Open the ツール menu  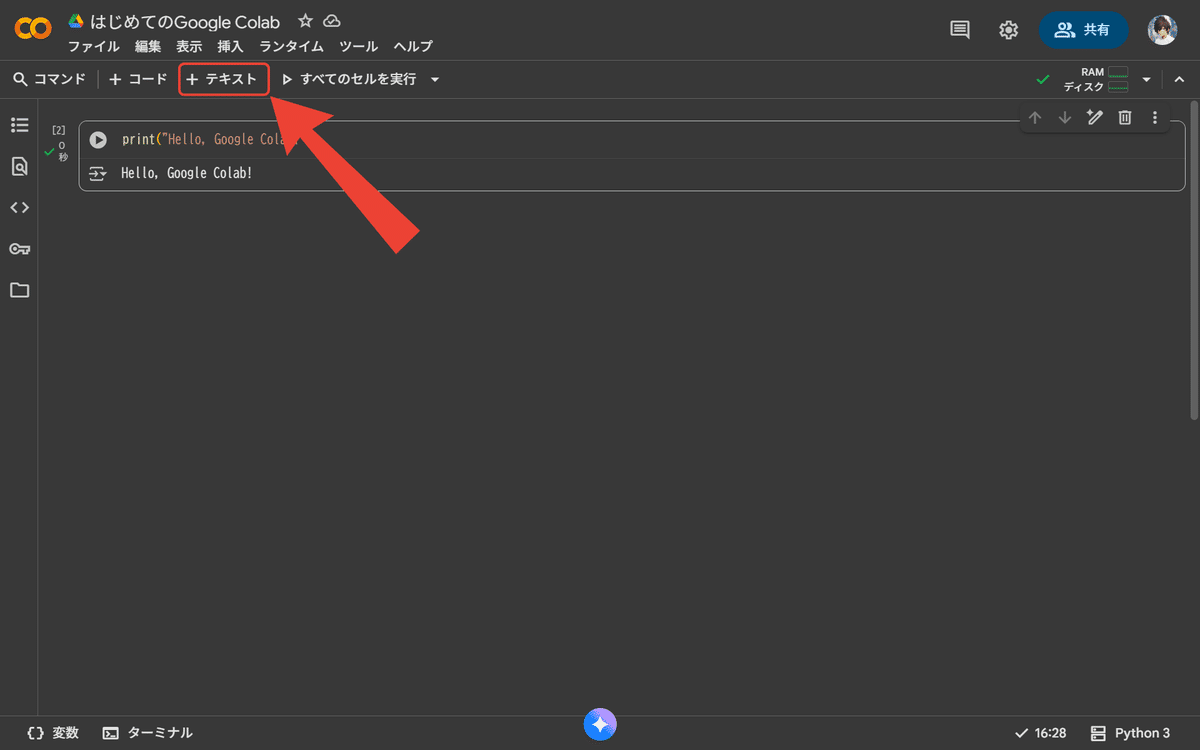coord(358,46)
